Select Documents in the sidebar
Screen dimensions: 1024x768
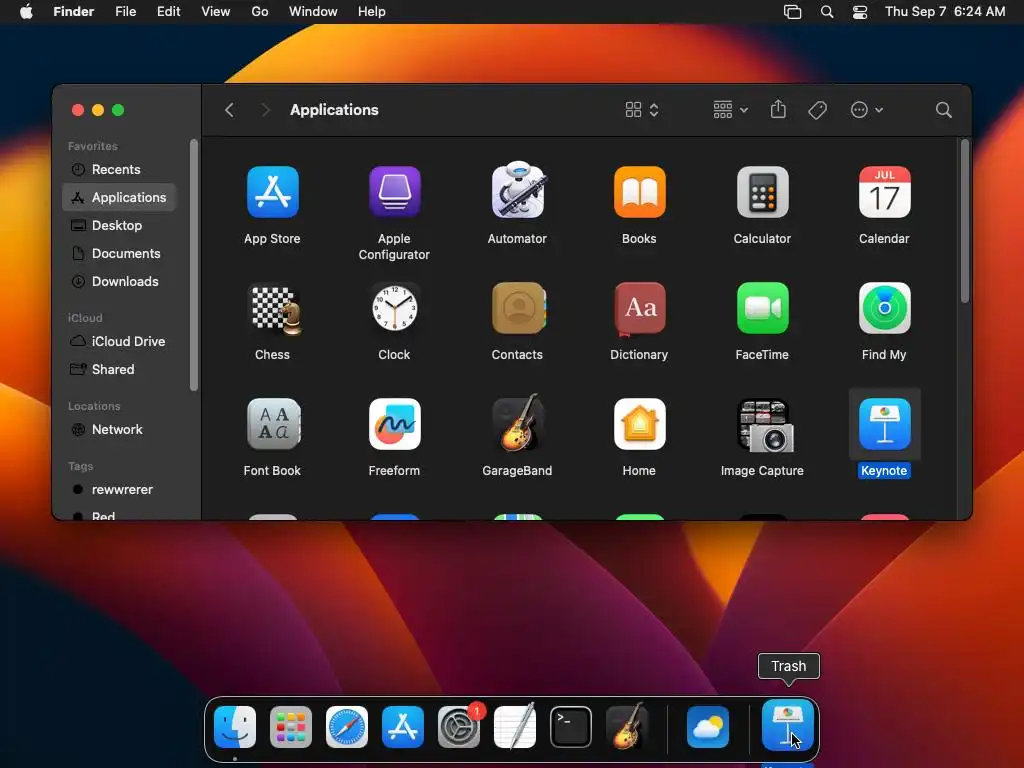click(x=119, y=253)
